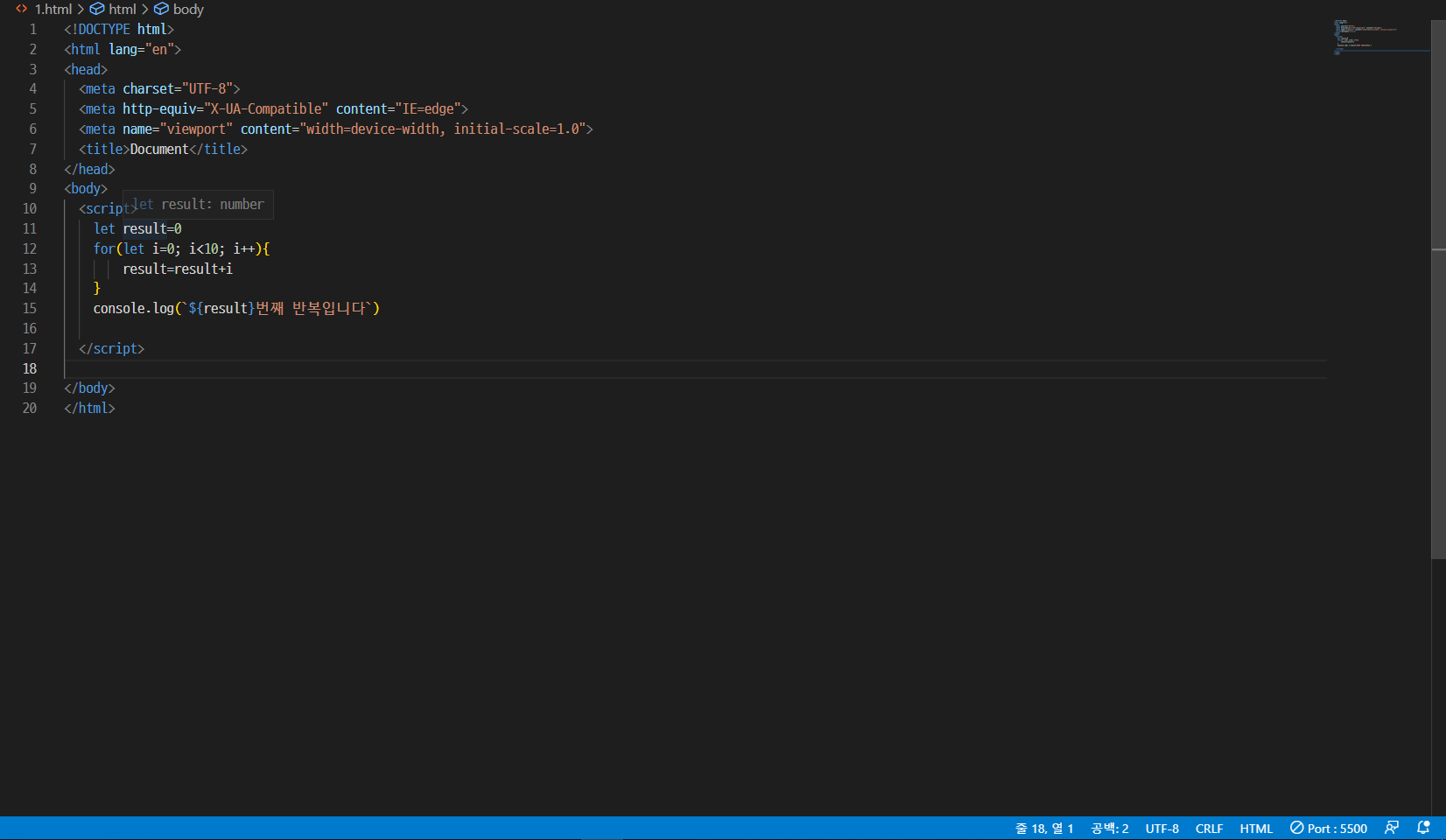Click the closing brace on line 14
The image size is (1446, 840).
97,288
